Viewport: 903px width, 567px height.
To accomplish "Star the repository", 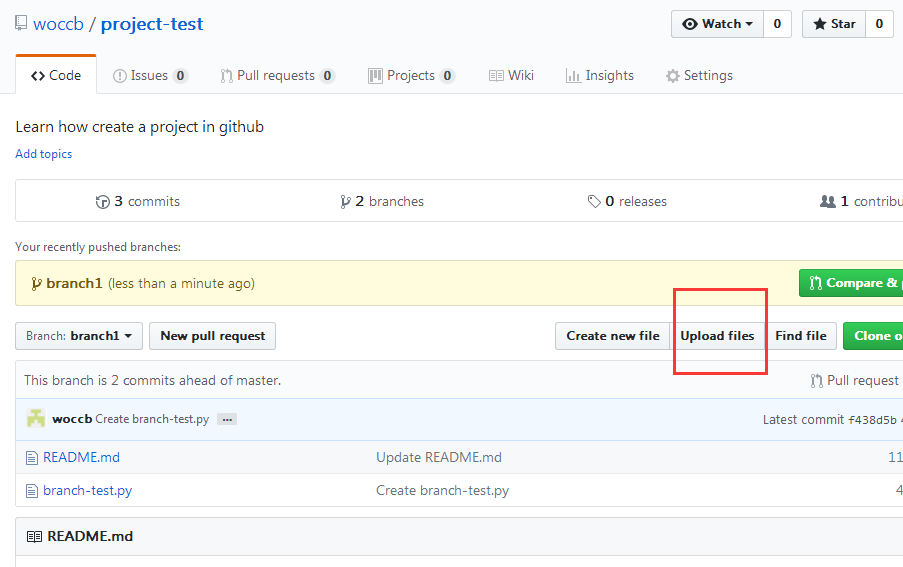I will pyautogui.click(x=834, y=24).
